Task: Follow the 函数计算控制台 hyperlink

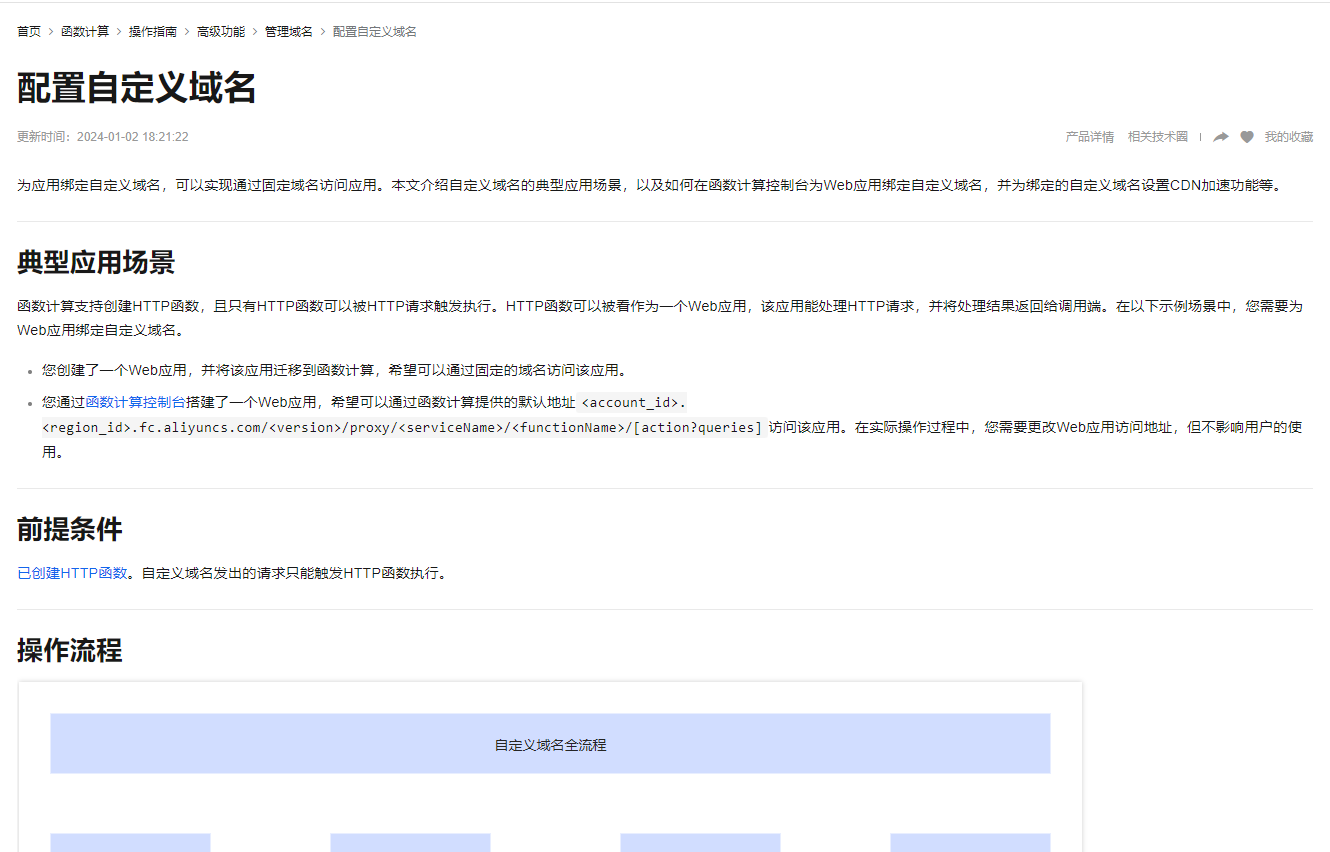Action: click(x=136, y=403)
